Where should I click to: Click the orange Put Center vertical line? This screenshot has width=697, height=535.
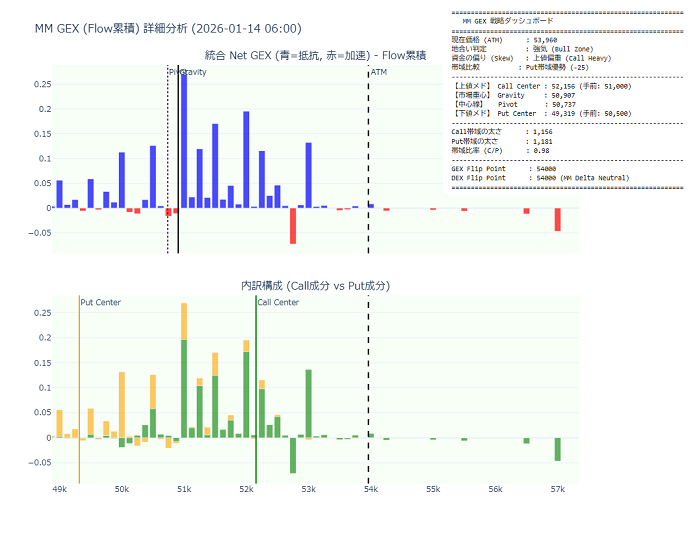[79, 389]
